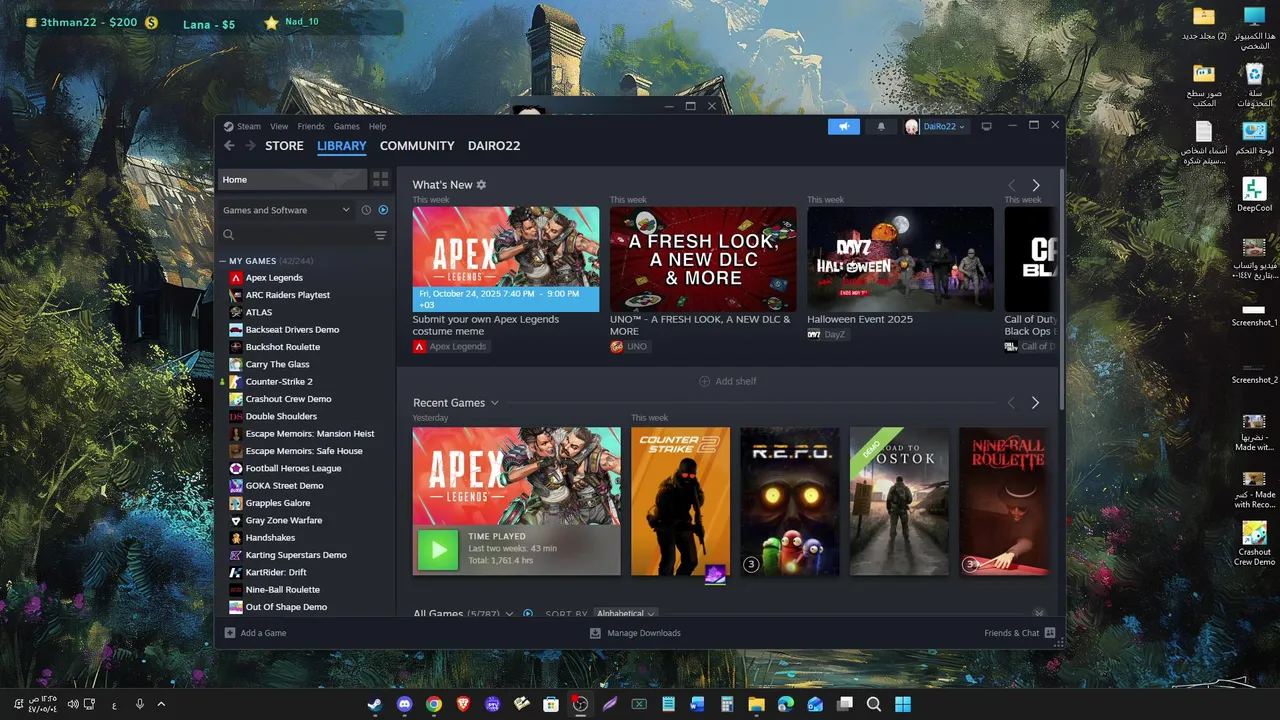Image resolution: width=1280 pixels, height=720 pixels.
Task: Enter Big Picture mode monitor icon
Action: 986,127
